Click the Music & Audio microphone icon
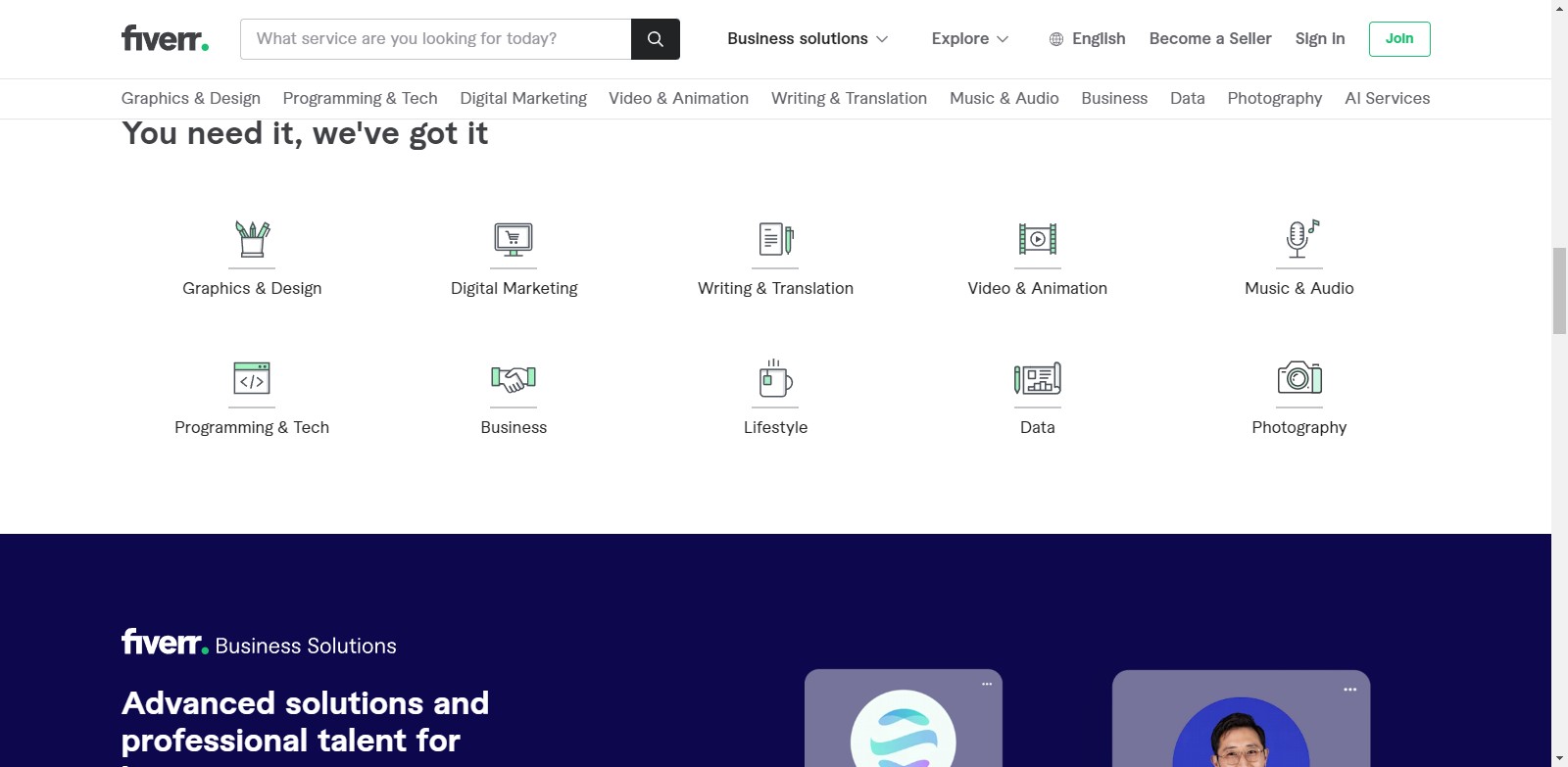This screenshot has height=767, width=1568. point(1298,239)
